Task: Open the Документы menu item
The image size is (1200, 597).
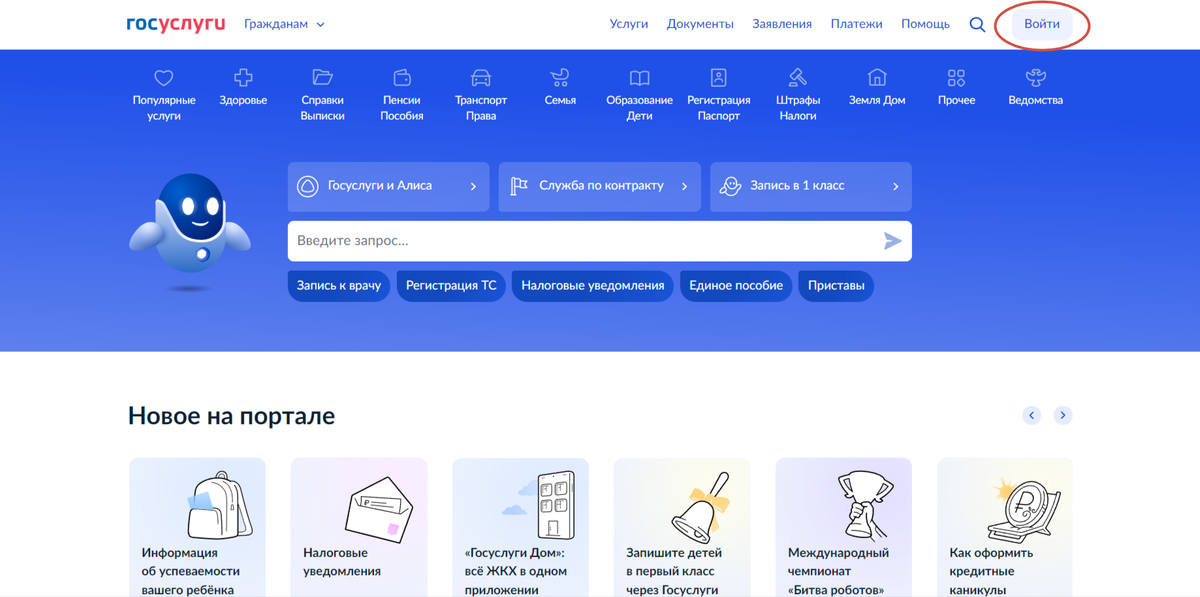Action: tap(700, 24)
